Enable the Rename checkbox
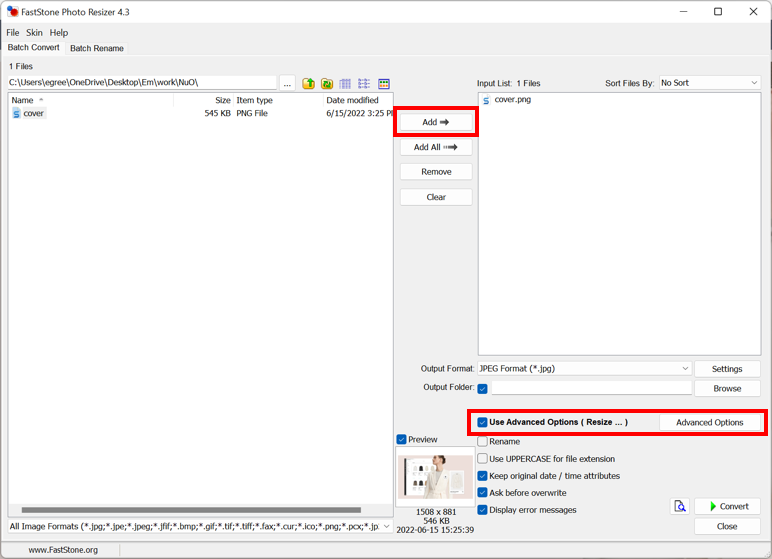The height and width of the screenshot is (559, 772). (482, 442)
